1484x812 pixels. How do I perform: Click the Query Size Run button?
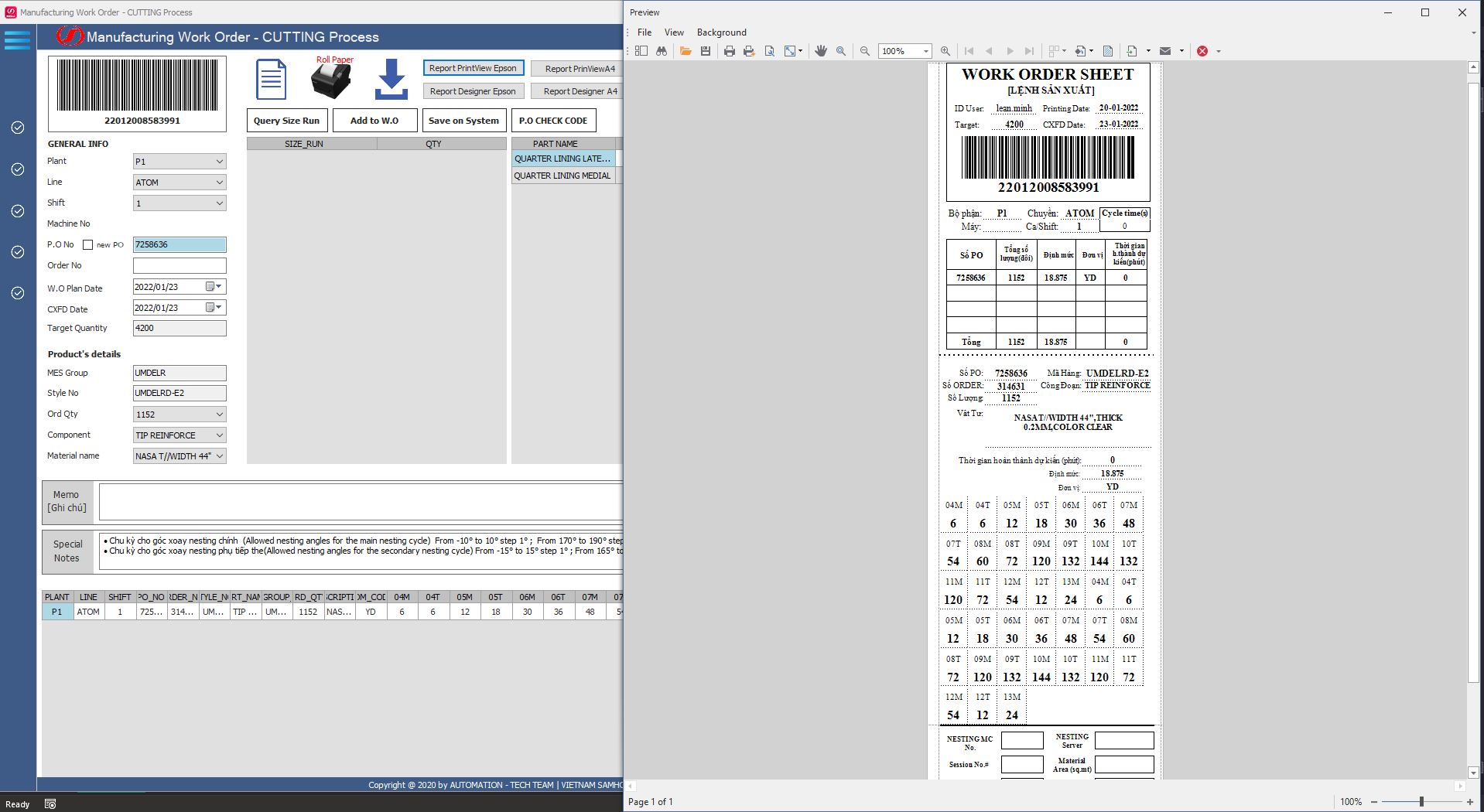(286, 121)
